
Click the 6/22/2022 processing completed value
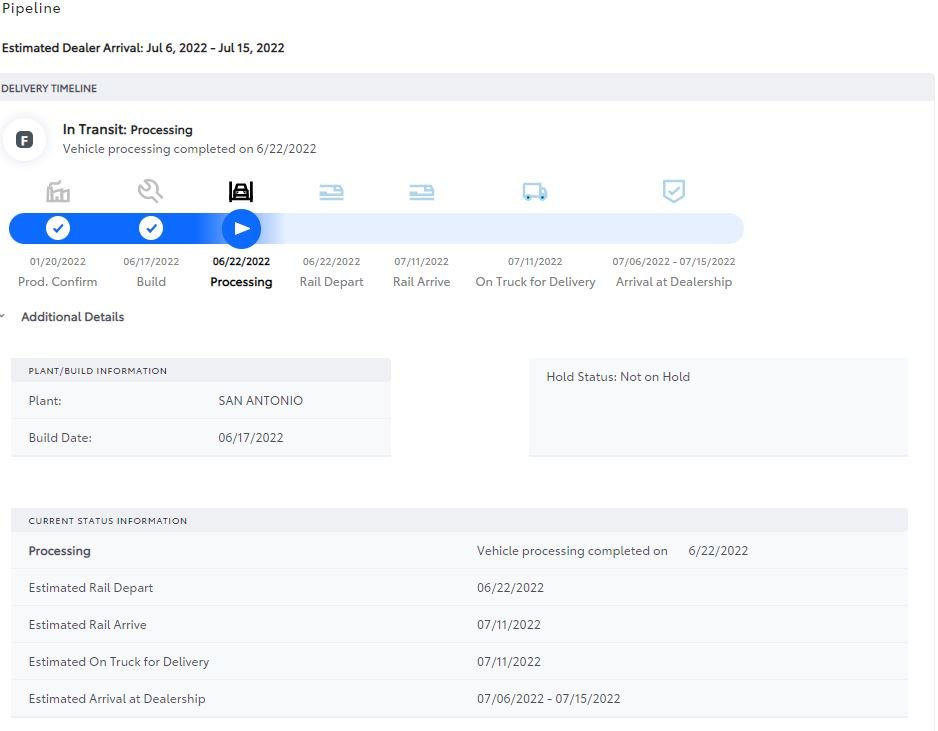(x=718, y=551)
